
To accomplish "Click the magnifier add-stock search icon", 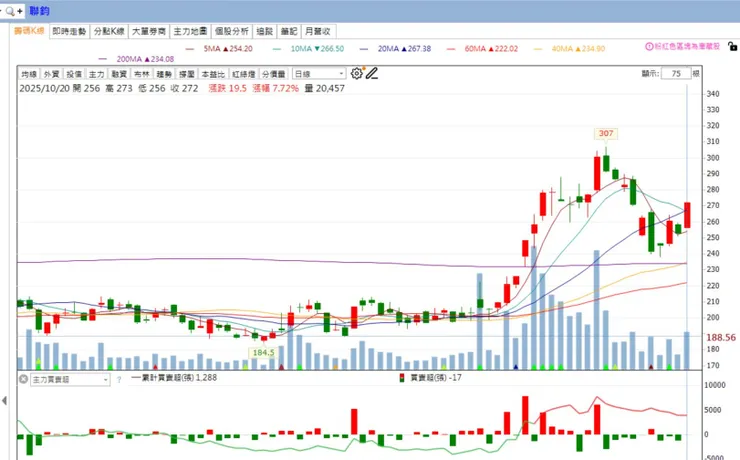I will point(10,11).
